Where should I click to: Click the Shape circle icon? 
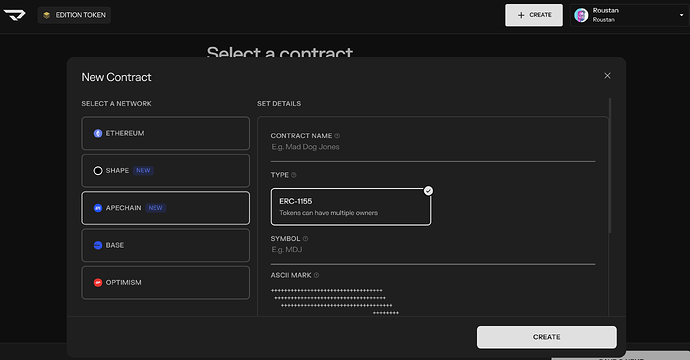pos(98,171)
